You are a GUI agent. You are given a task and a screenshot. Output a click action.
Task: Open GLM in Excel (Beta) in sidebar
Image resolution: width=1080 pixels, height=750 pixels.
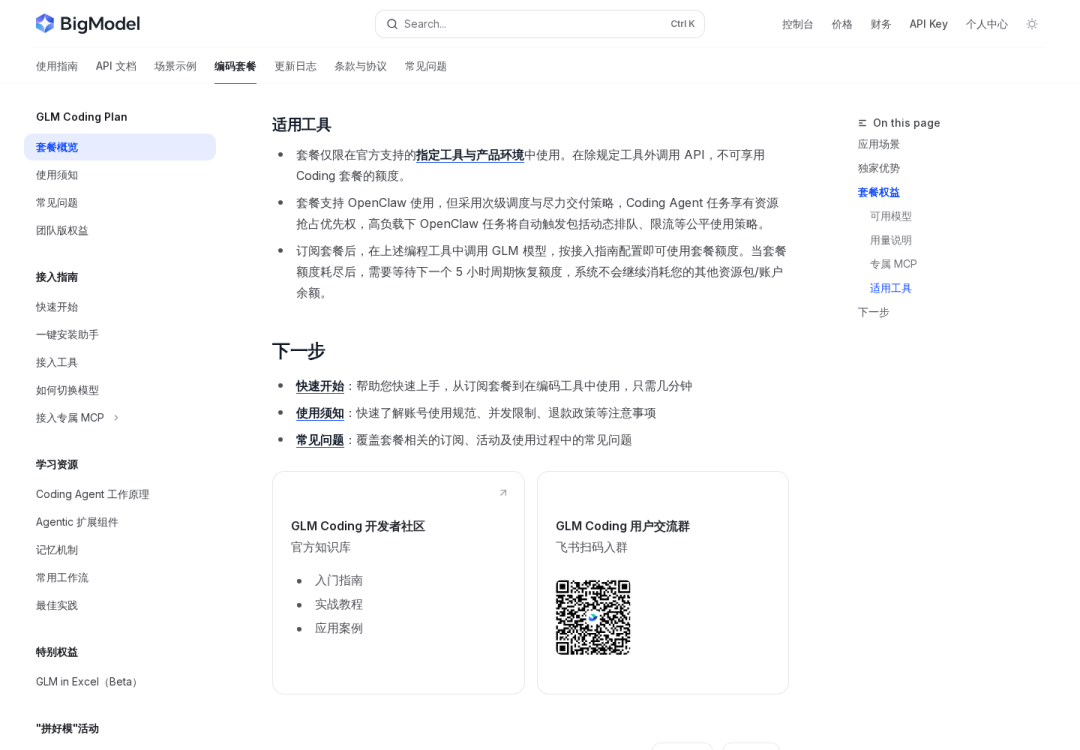pos(88,682)
